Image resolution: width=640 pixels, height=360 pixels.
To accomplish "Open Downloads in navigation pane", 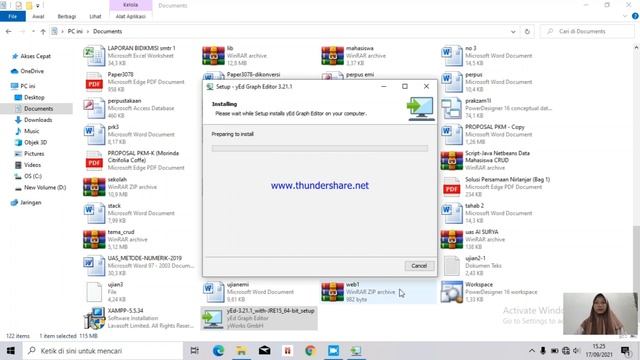I will (x=38, y=120).
